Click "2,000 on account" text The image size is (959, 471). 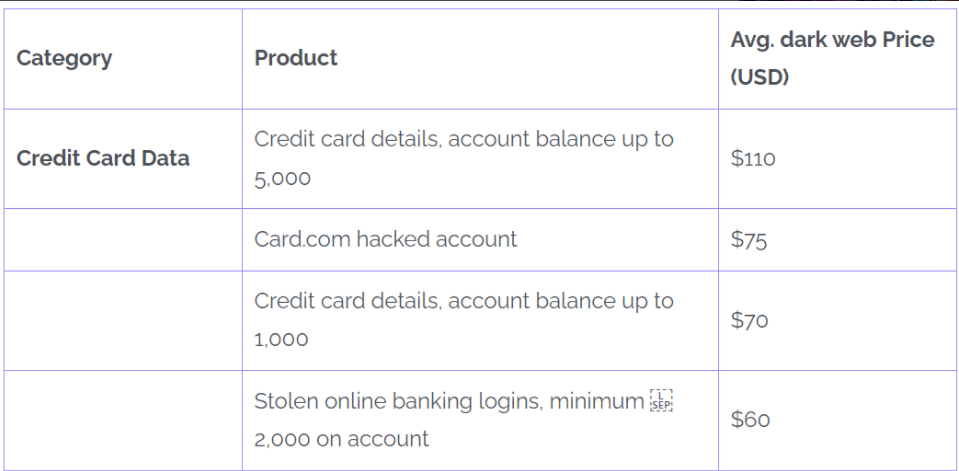pos(341,439)
